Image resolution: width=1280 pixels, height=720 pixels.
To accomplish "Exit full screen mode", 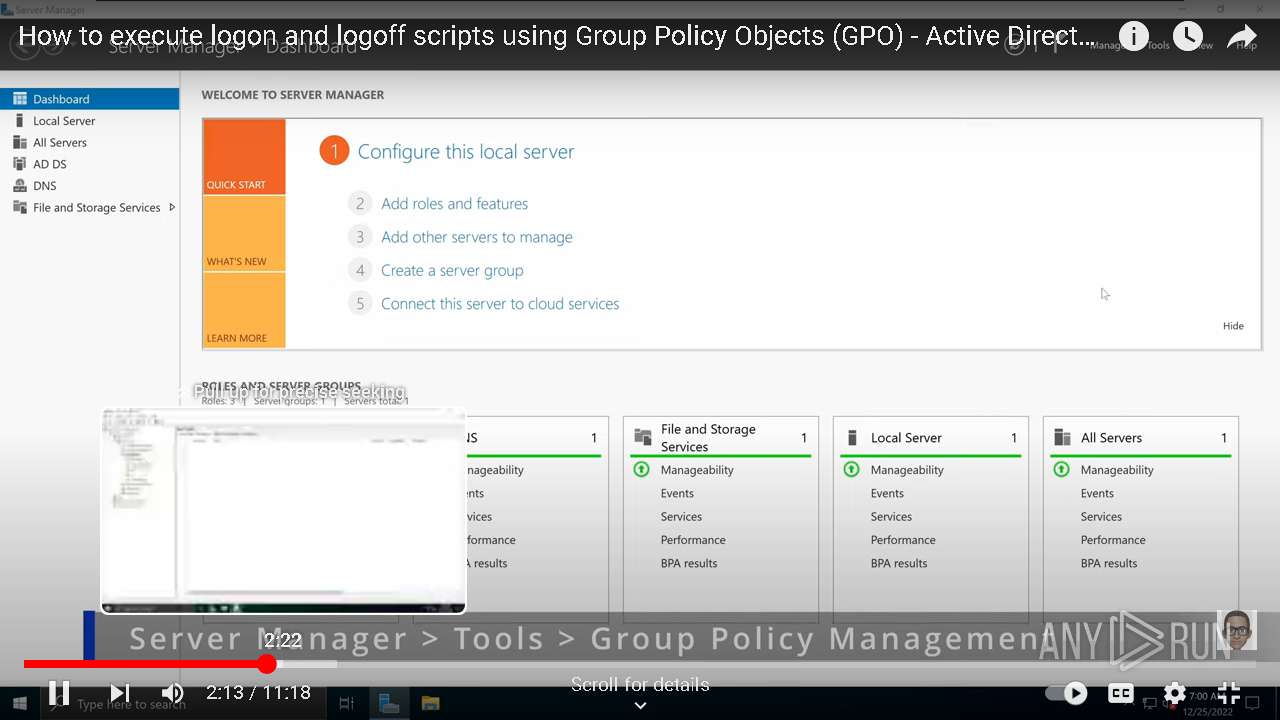I will tap(1229, 692).
